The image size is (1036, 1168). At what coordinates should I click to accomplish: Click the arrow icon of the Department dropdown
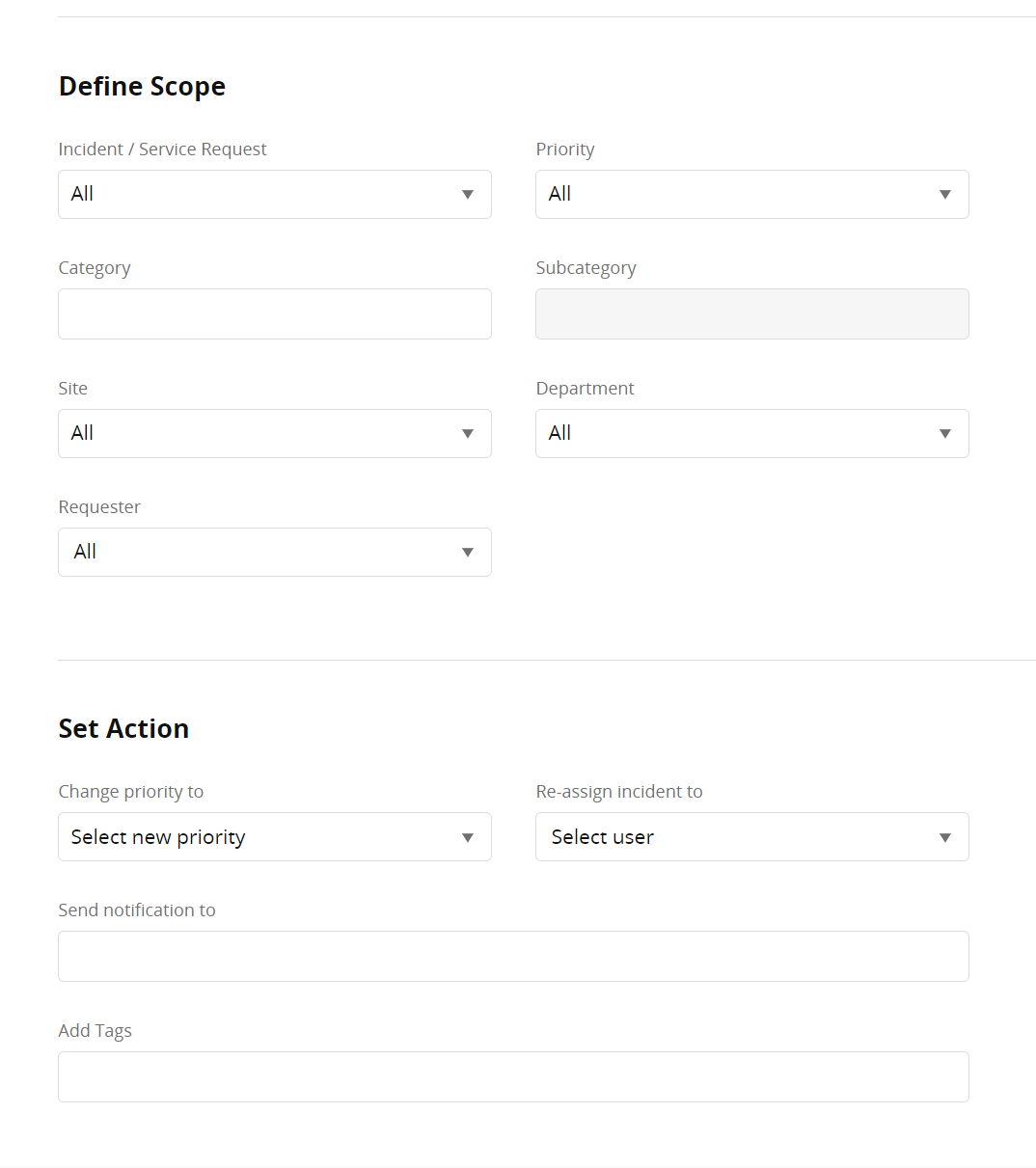(x=945, y=434)
